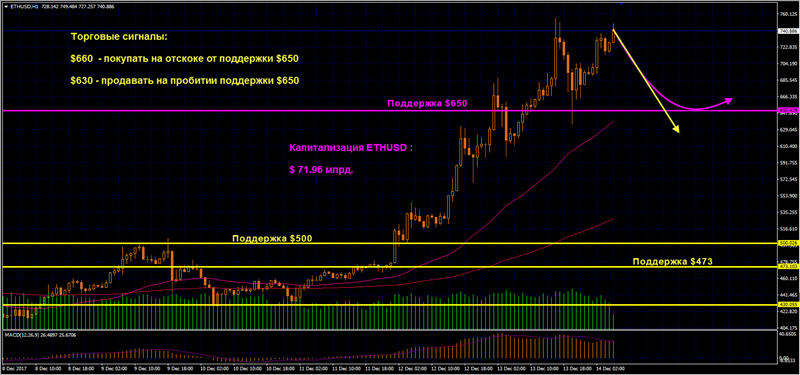
Task: Click the current price tag 740.886
Action: click(x=785, y=31)
